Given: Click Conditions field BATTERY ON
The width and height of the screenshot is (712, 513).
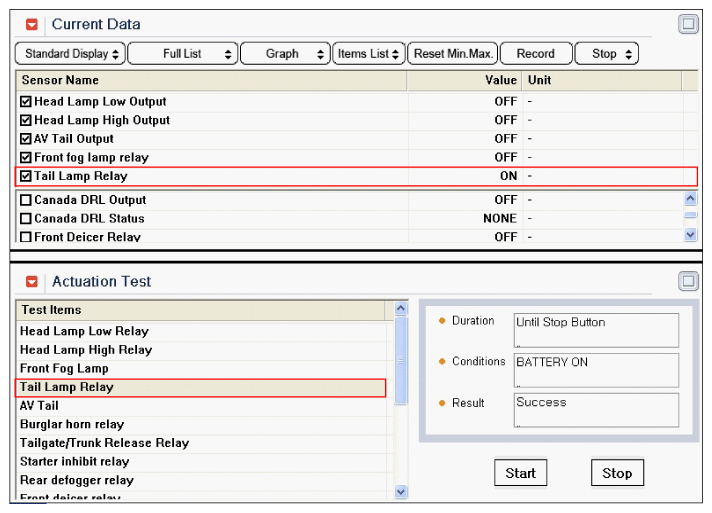Looking at the screenshot, I should pyautogui.click(x=596, y=370).
